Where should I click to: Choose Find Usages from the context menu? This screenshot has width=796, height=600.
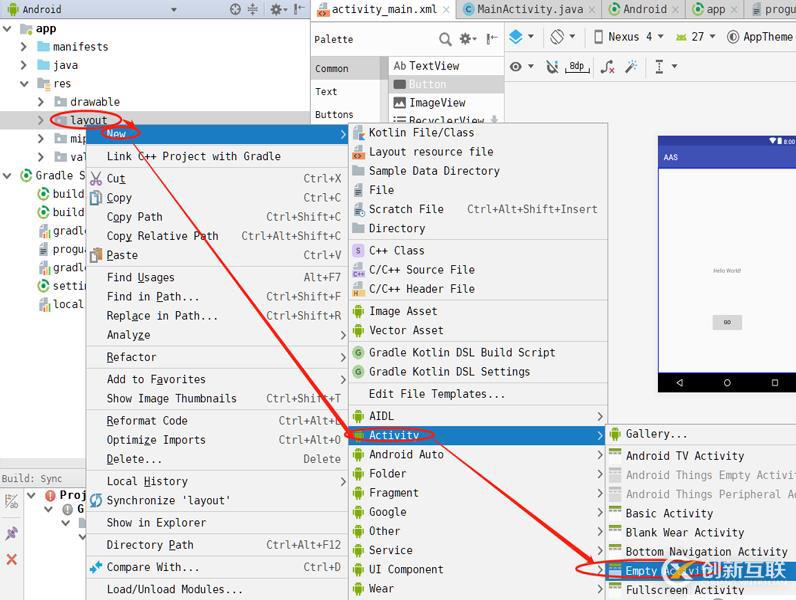(217, 277)
